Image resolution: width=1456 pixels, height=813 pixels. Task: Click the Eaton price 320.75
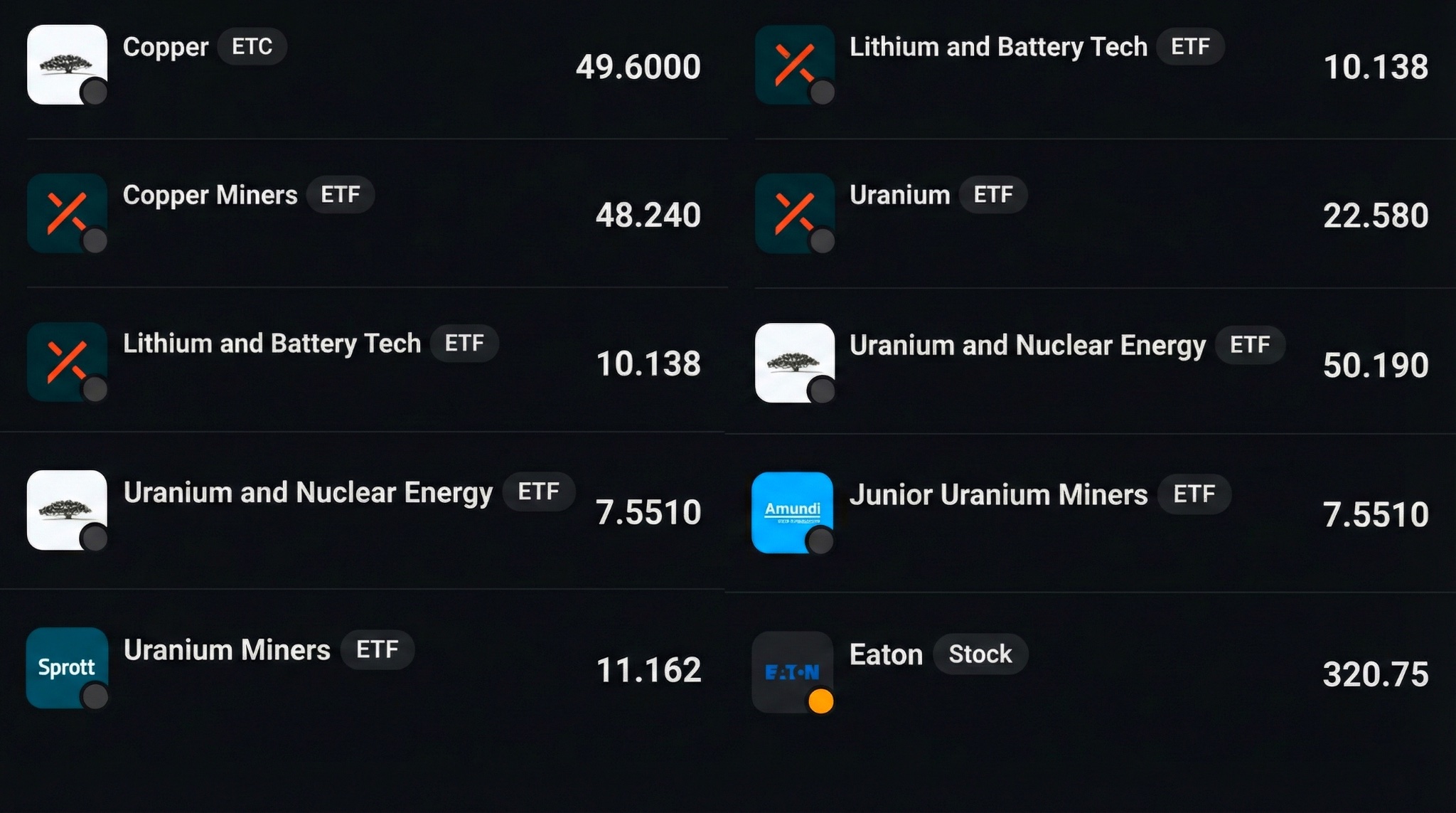[1375, 674]
